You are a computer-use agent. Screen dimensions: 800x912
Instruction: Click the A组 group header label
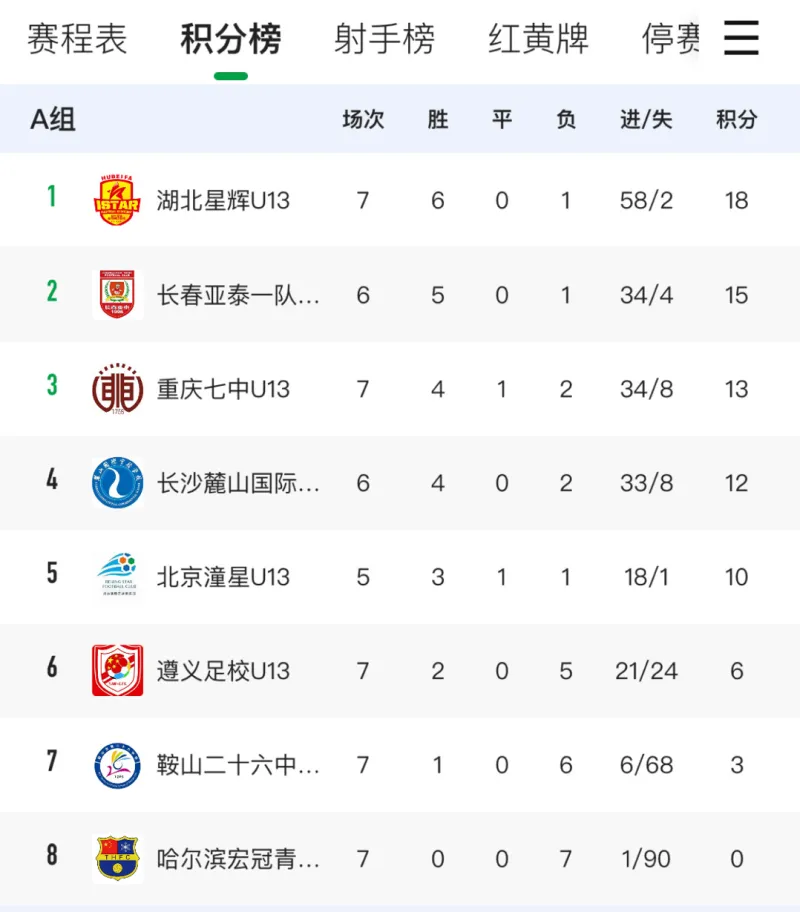pyautogui.click(x=53, y=120)
